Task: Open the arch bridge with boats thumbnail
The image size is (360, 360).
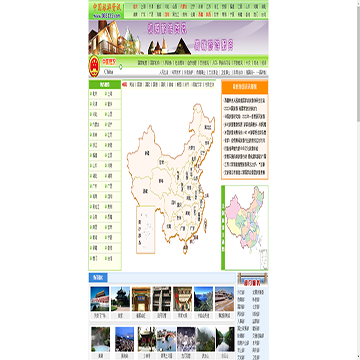Action: (166, 339)
